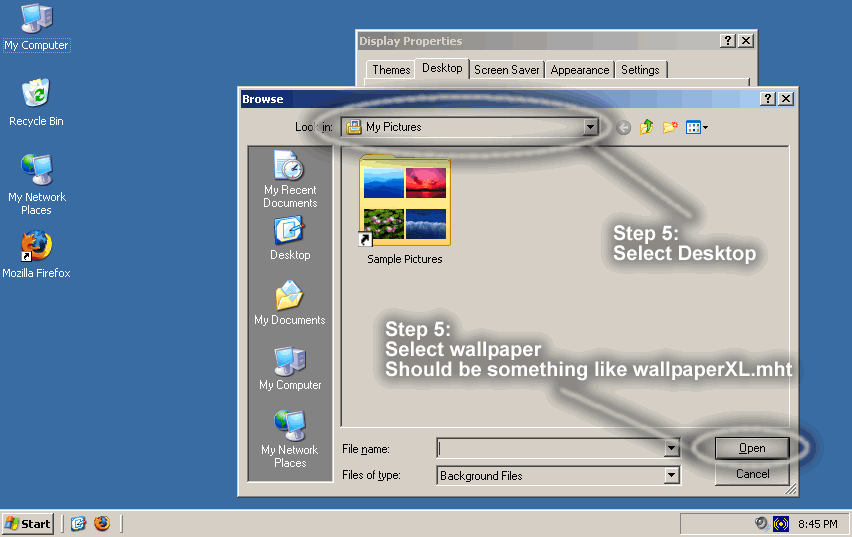Viewport: 852px width, 537px height.
Task: Expand the Files of type dropdown
Action: (x=672, y=476)
